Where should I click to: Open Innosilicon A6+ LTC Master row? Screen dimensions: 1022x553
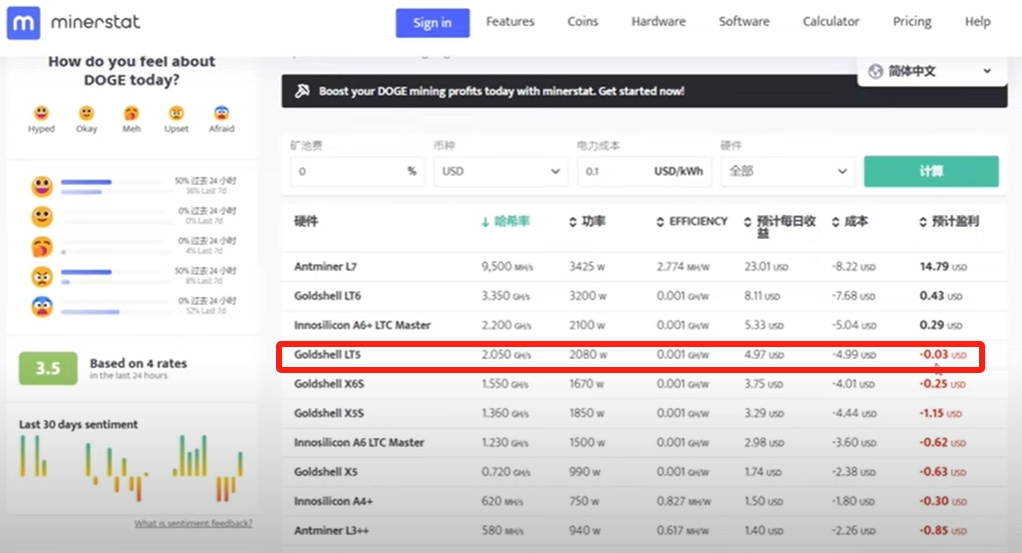(644, 325)
